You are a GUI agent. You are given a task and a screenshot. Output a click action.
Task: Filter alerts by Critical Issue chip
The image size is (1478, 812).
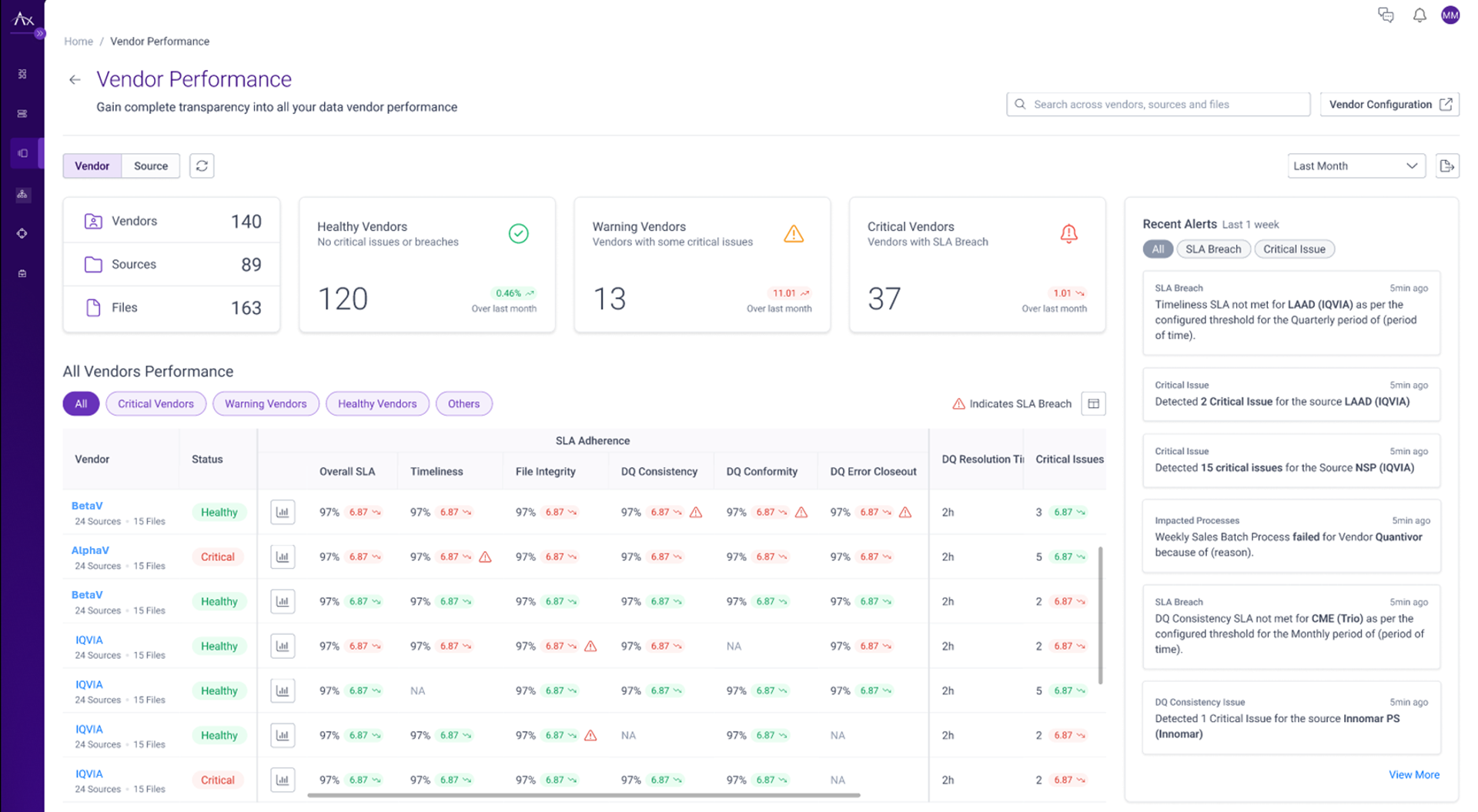tap(1294, 249)
